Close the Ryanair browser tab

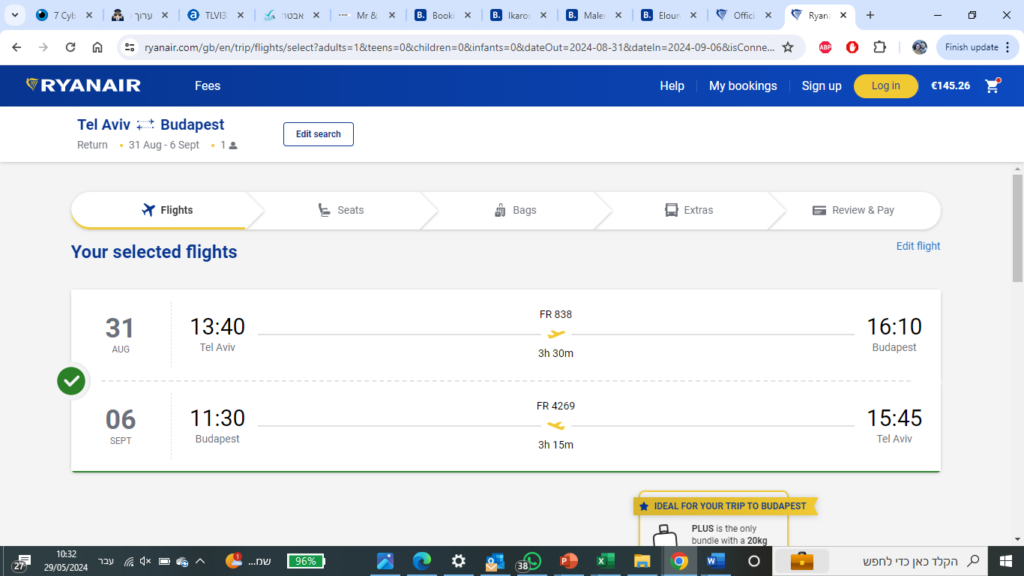[x=843, y=15]
